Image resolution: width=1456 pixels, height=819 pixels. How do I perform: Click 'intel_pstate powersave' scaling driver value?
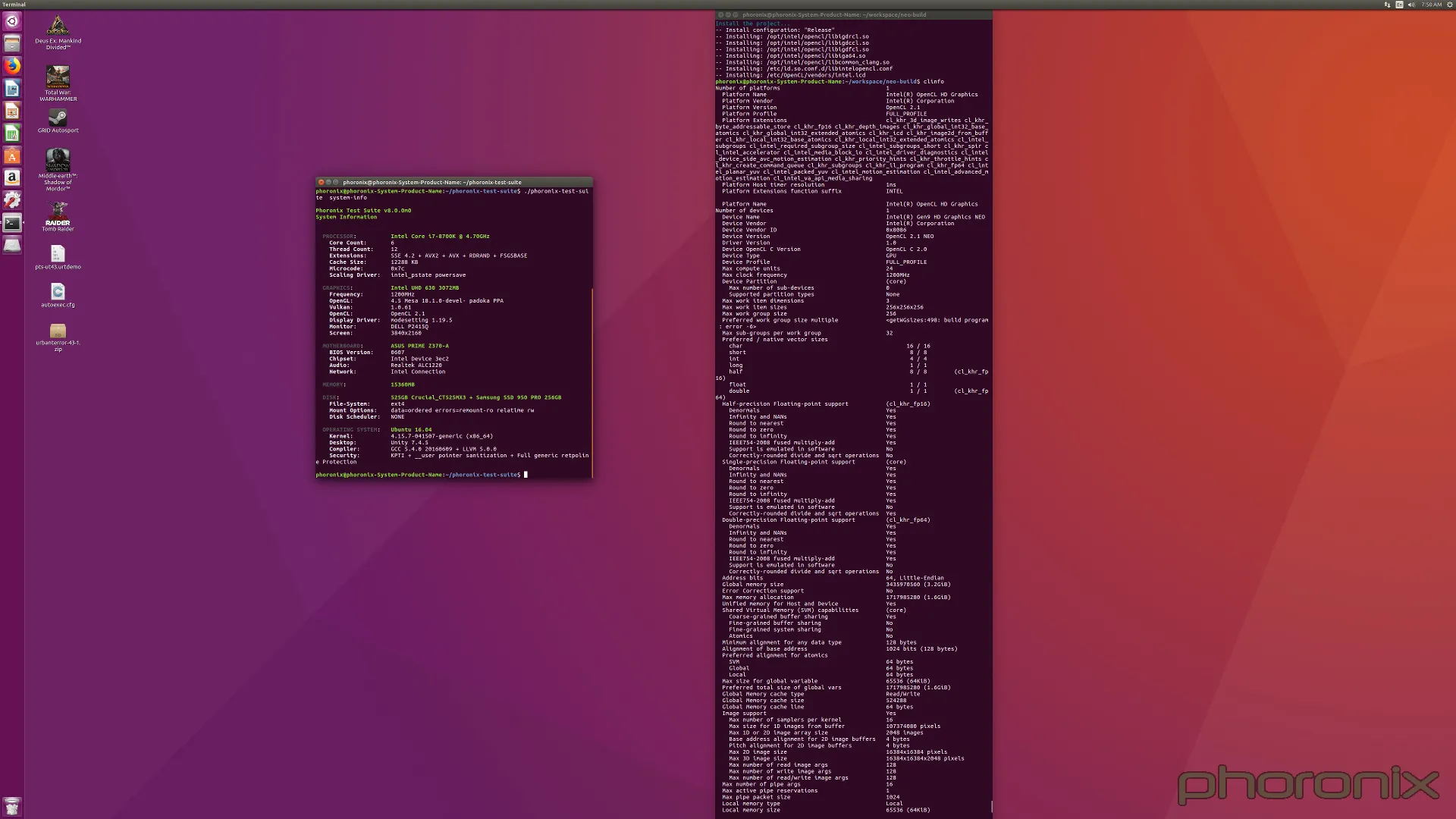(x=428, y=275)
